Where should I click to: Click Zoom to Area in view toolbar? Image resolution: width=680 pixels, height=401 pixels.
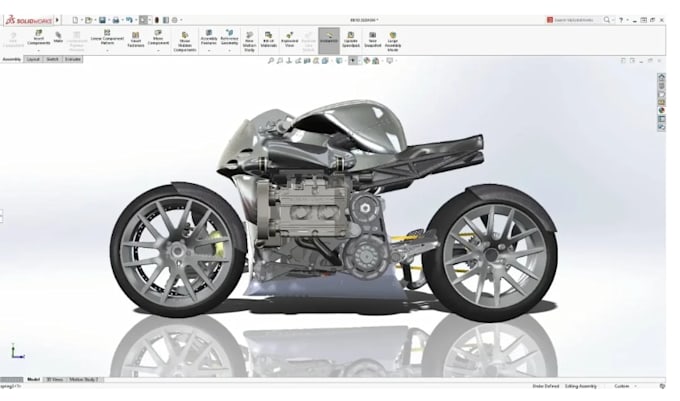(280, 61)
